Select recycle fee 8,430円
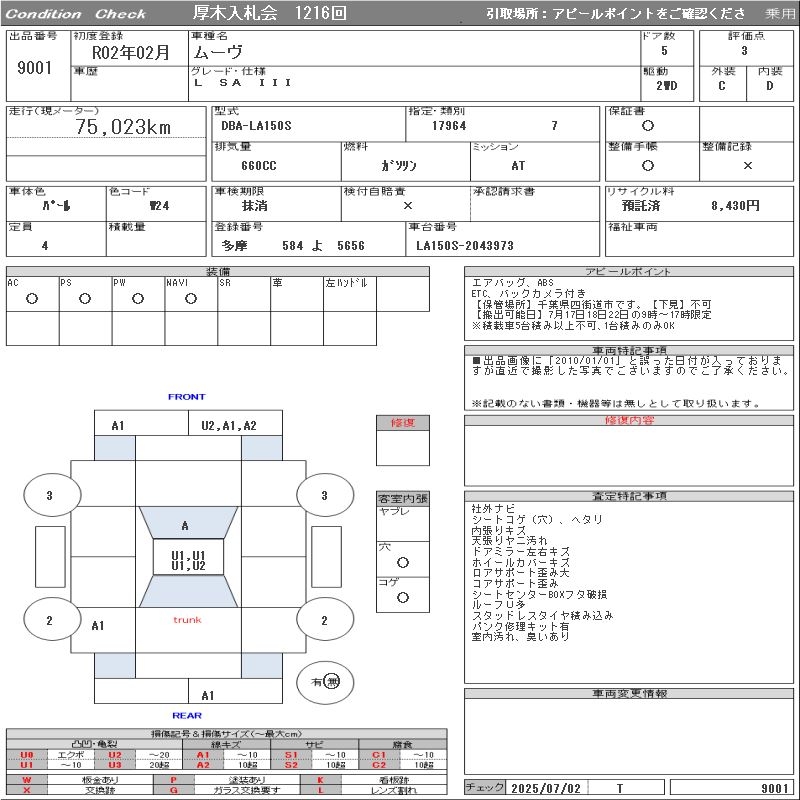The image size is (800, 800). point(735,206)
